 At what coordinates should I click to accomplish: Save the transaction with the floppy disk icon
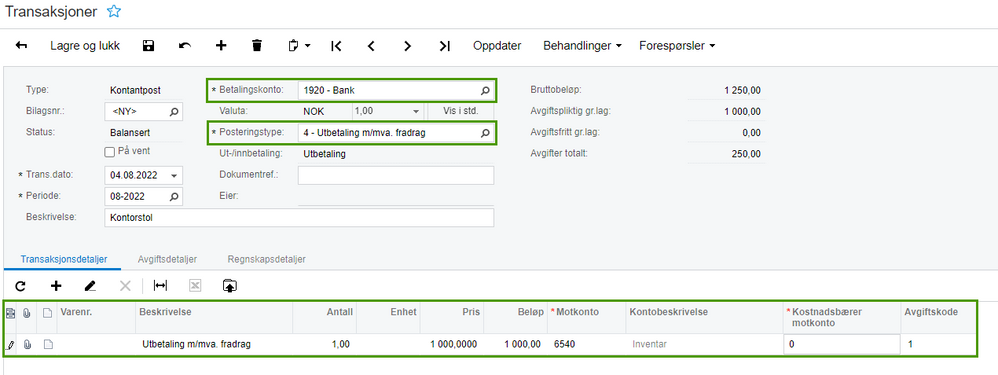(148, 45)
